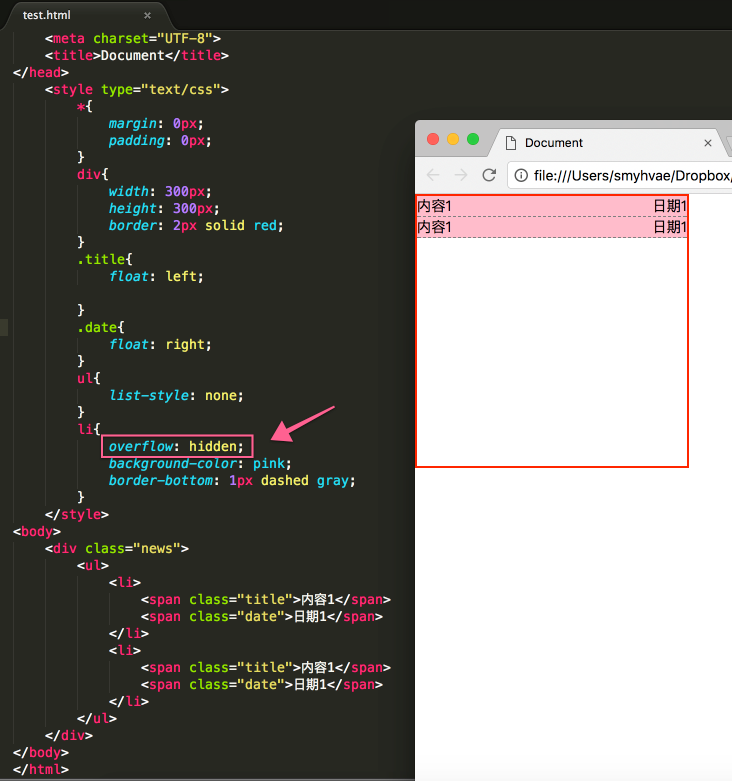Click the site info icon in address bar

point(521,175)
